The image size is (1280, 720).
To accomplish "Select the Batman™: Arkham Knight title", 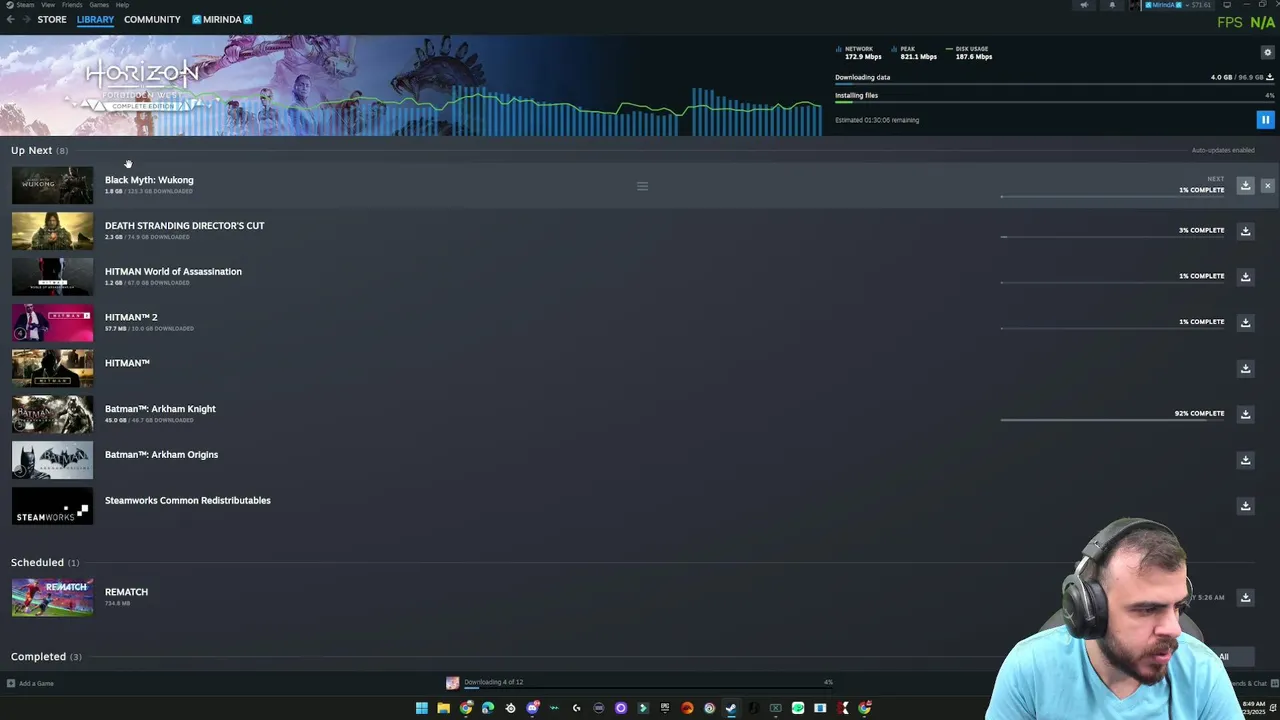I will [160, 409].
